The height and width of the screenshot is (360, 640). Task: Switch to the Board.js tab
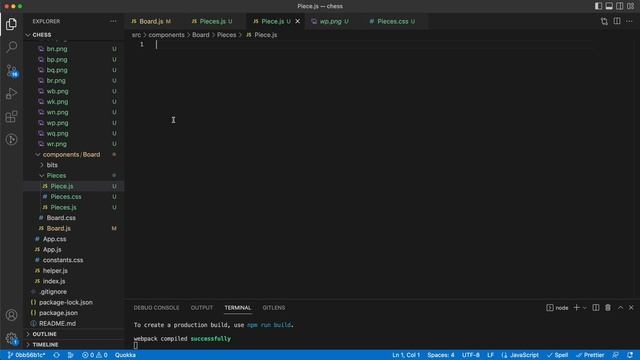tap(151, 21)
